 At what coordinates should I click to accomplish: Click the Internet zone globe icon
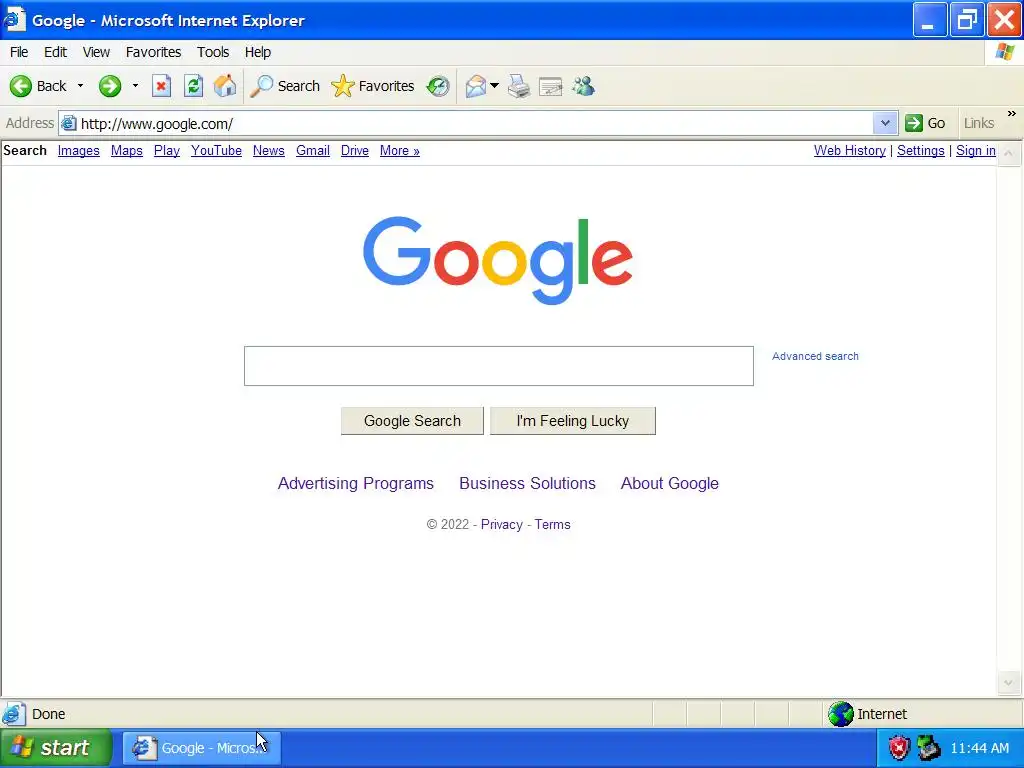840,714
